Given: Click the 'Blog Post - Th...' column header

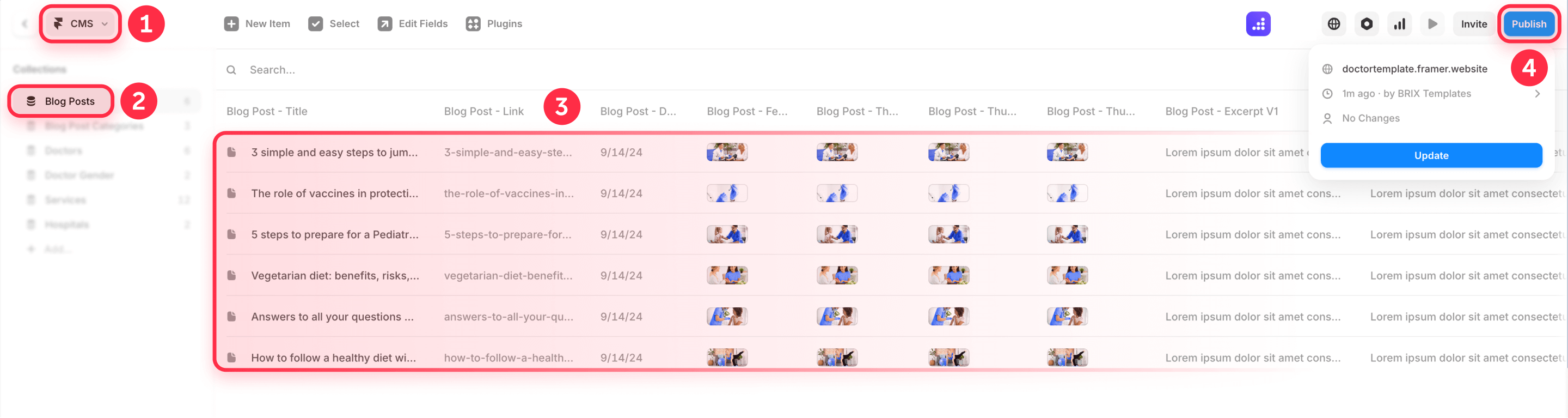Looking at the screenshot, I should (x=857, y=112).
